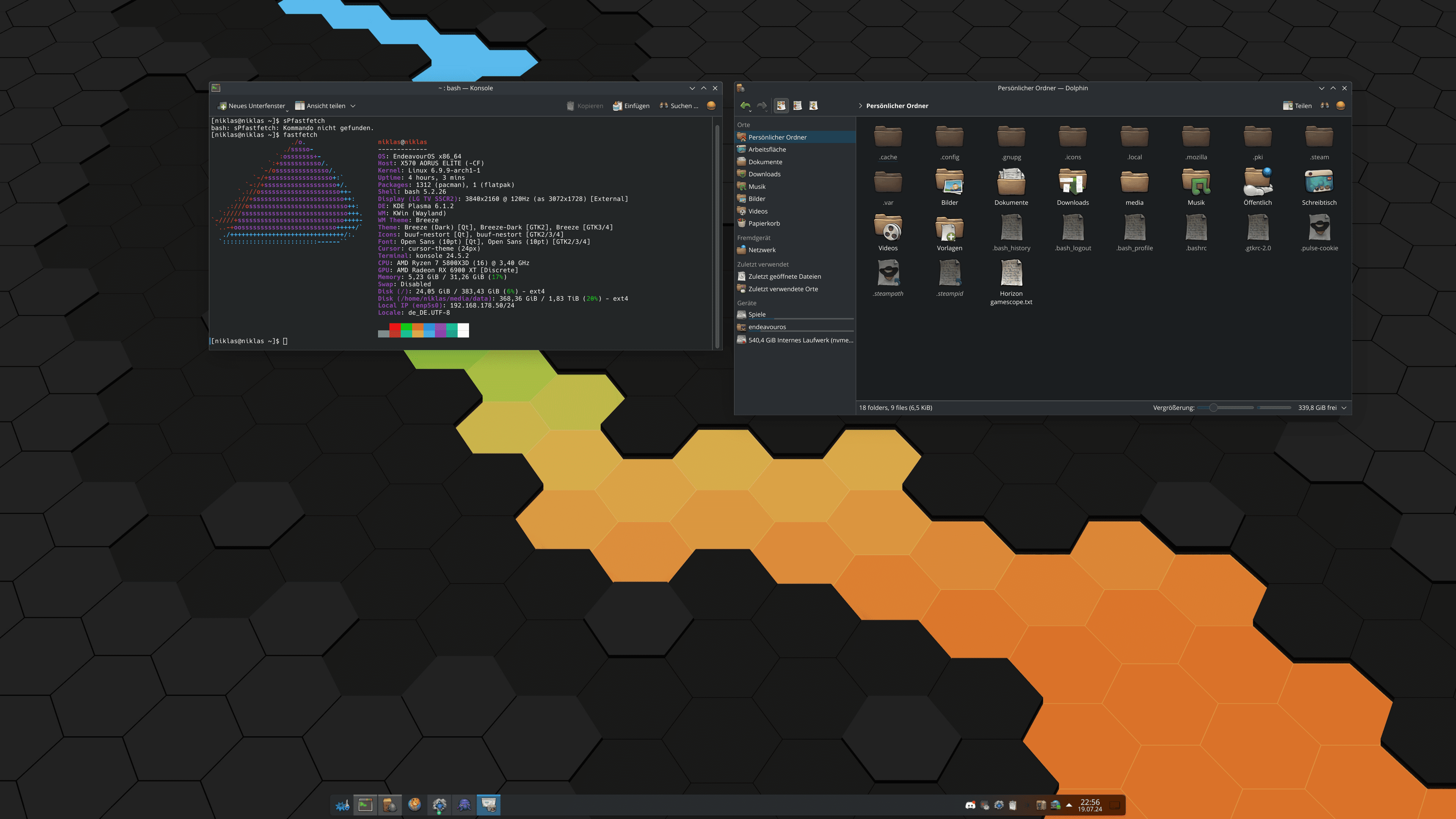Click the Konsole terminal command prompt

249,341
